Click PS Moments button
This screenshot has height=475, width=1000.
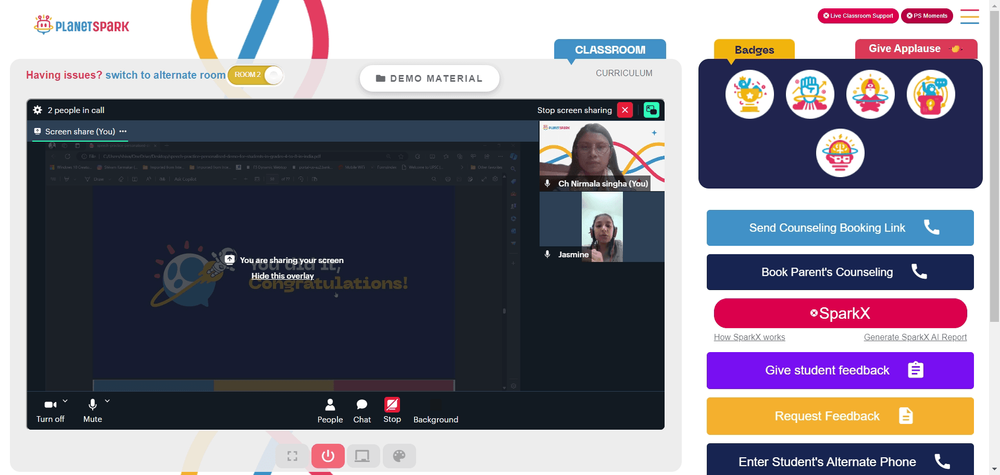(927, 16)
